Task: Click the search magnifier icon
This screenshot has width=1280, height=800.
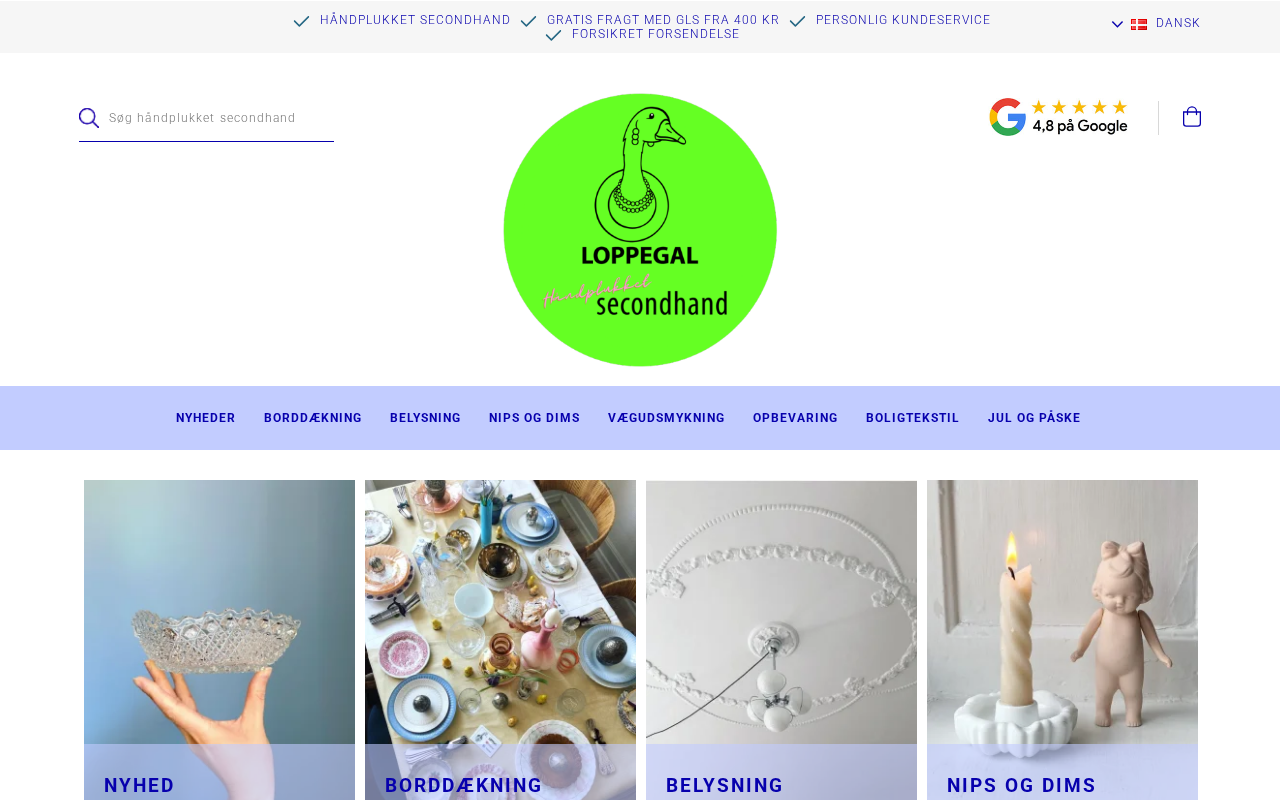Action: coord(89,118)
